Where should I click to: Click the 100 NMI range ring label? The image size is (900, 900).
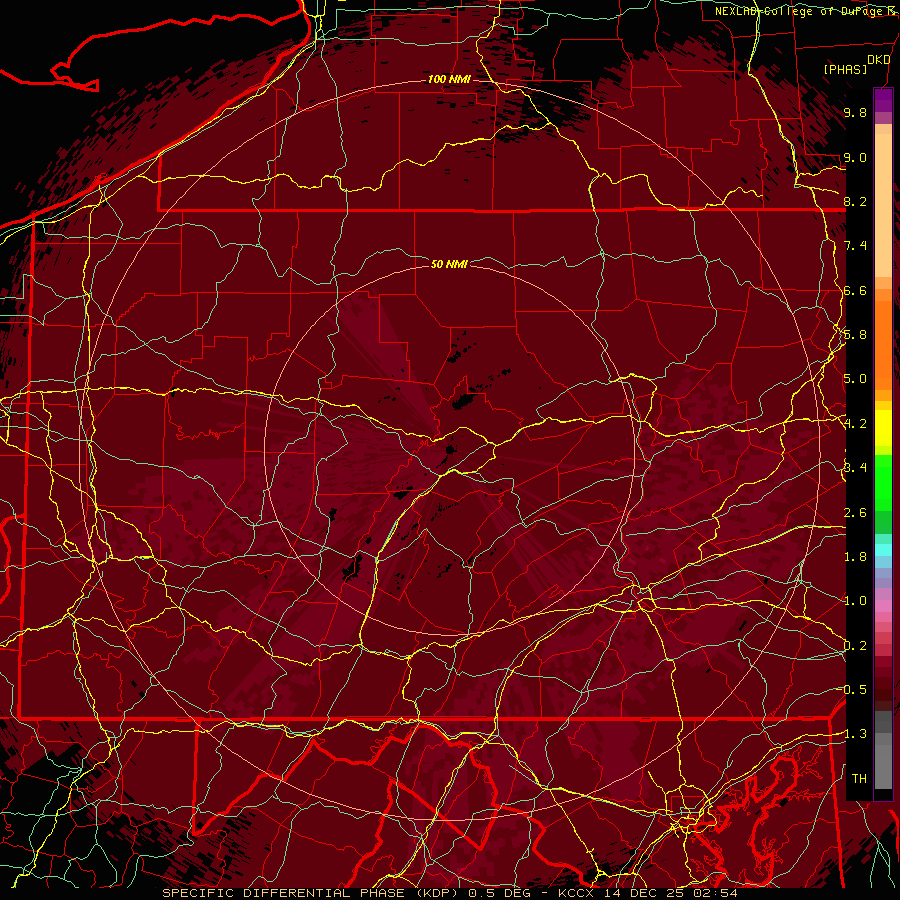[449, 79]
